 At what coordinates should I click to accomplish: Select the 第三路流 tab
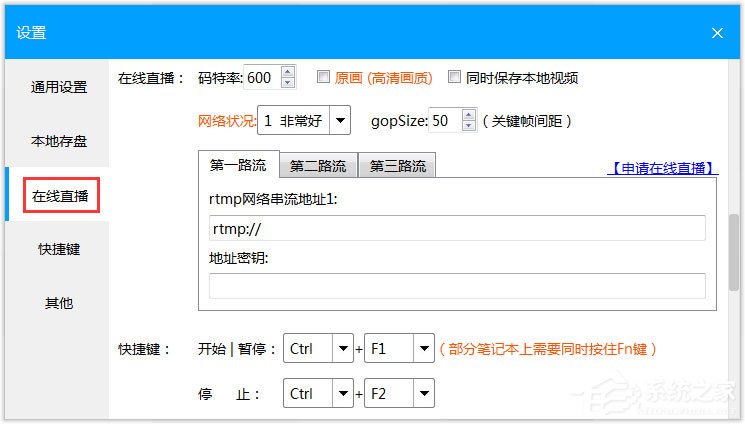[x=397, y=166]
